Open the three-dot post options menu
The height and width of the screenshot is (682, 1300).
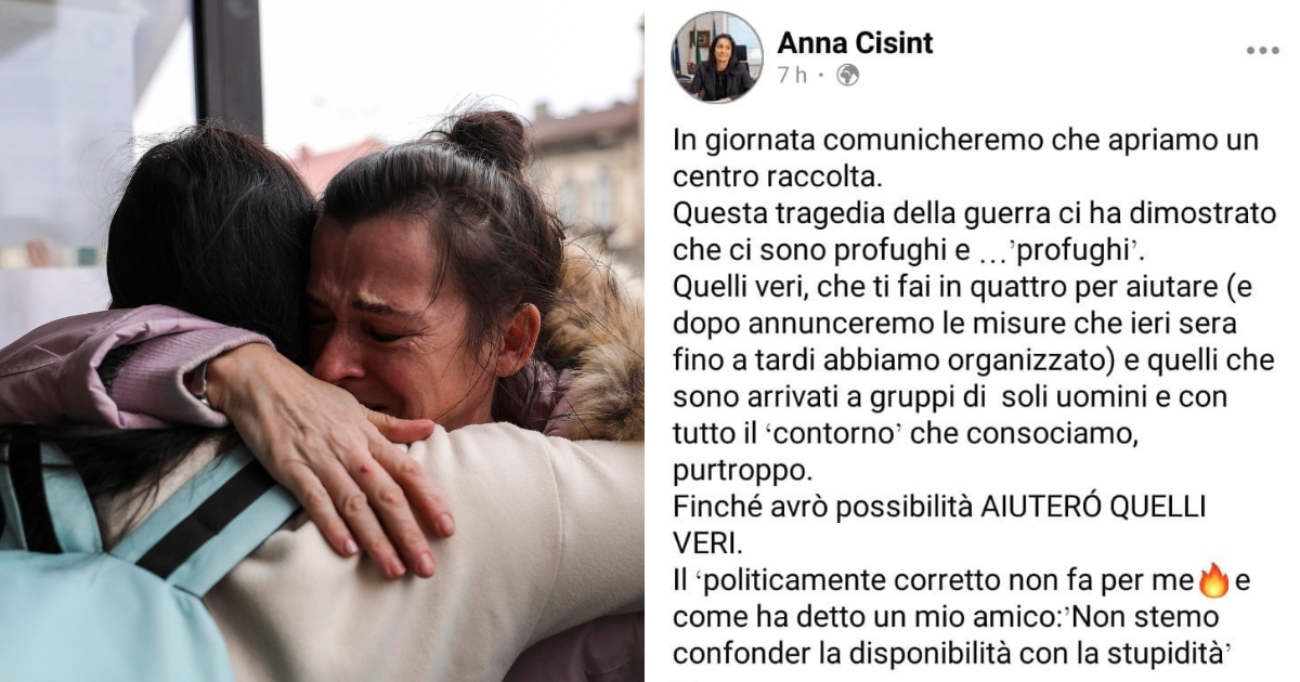1262,51
